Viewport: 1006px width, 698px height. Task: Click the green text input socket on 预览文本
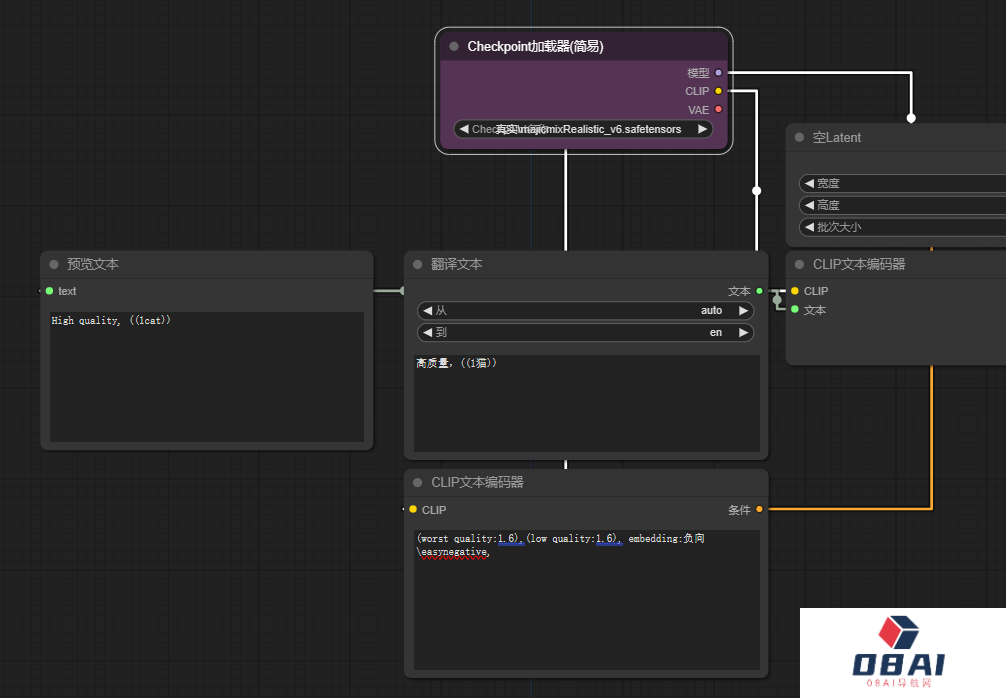(x=49, y=291)
